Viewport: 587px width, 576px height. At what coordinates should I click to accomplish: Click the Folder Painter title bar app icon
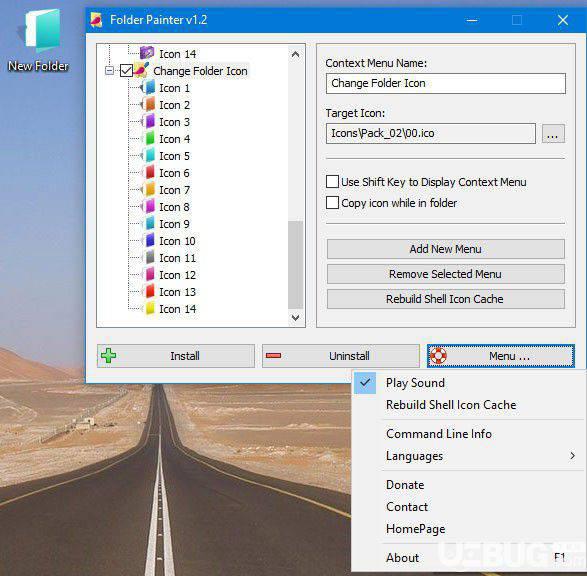click(x=97, y=20)
